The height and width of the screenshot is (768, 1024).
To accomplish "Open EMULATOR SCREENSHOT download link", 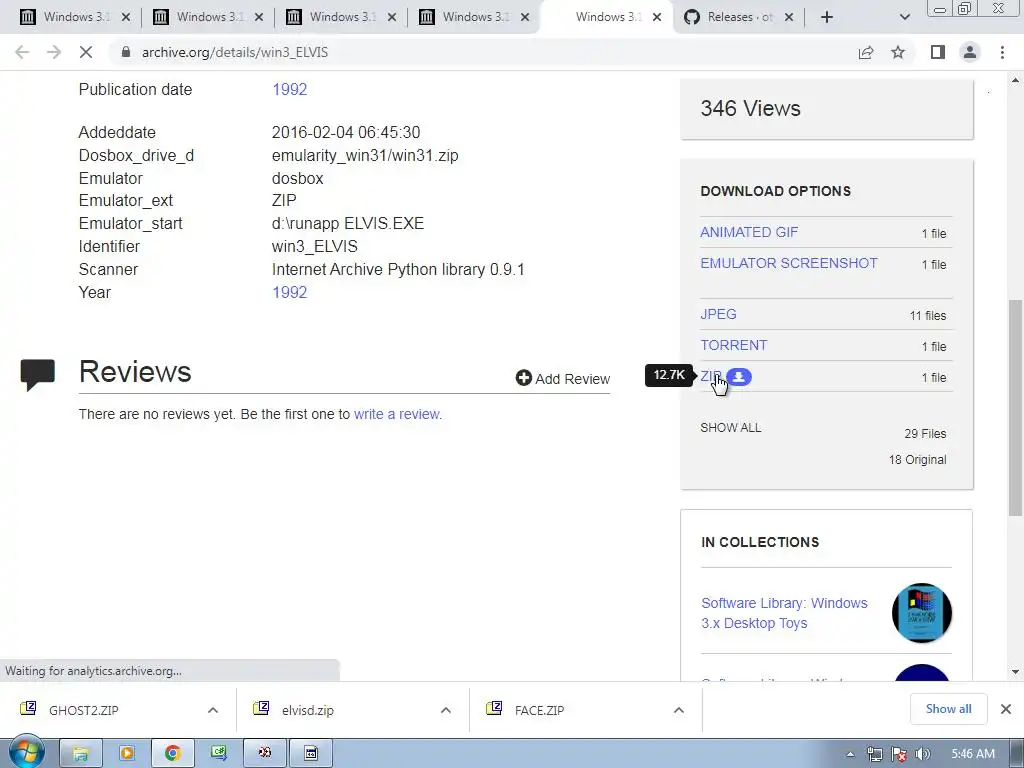I will point(789,263).
